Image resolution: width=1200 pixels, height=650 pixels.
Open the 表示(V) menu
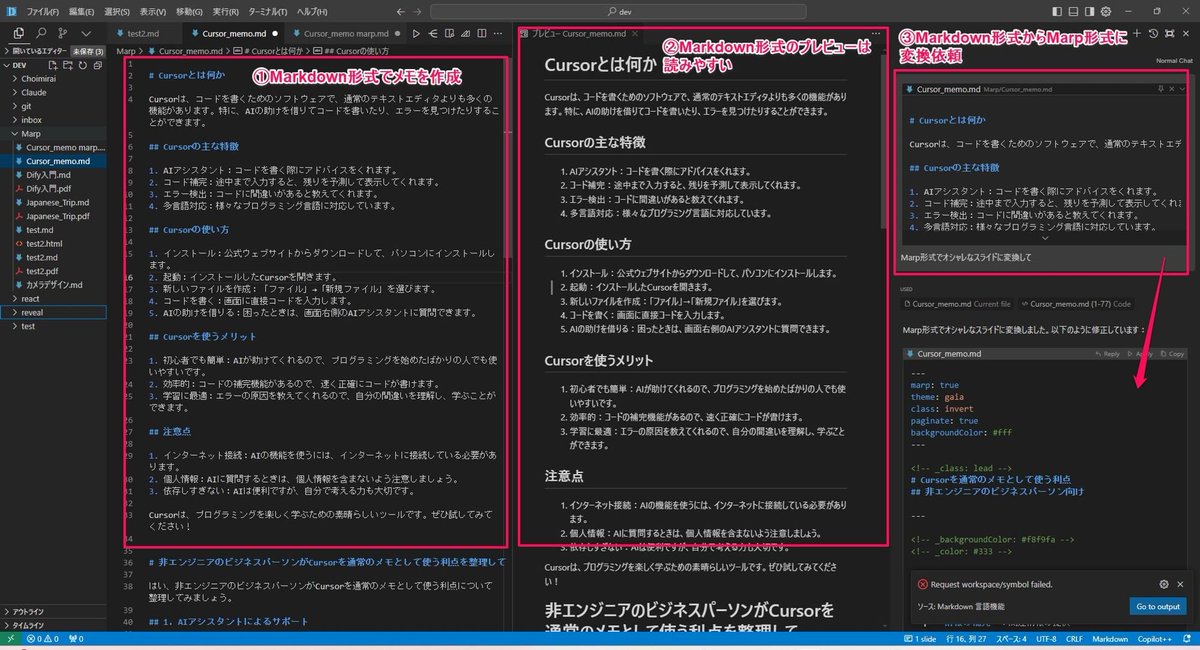pos(153,11)
